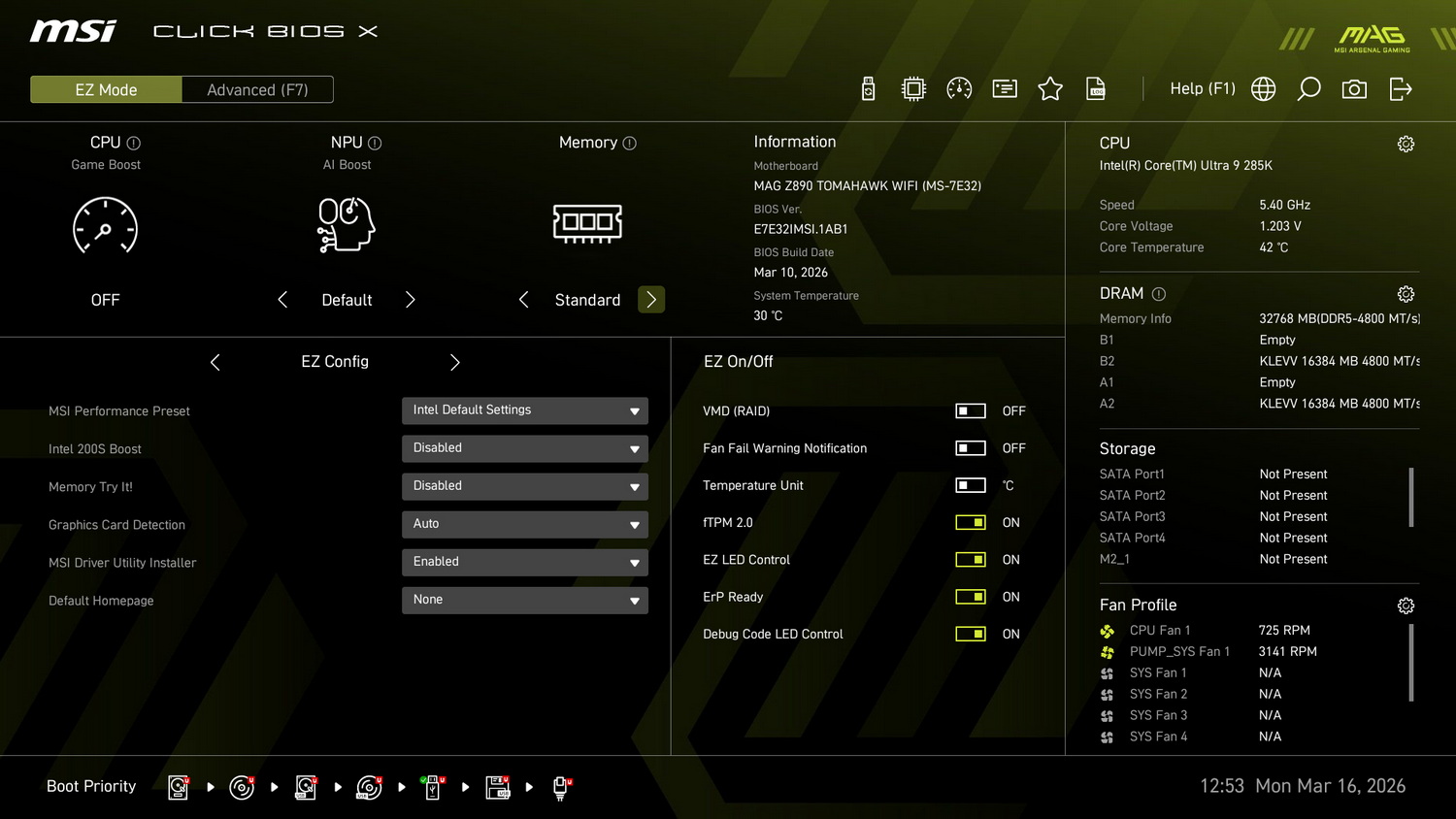Image resolution: width=1456 pixels, height=819 pixels.
Task: Open the MSI Performance Preset dropdown
Action: 524,410
